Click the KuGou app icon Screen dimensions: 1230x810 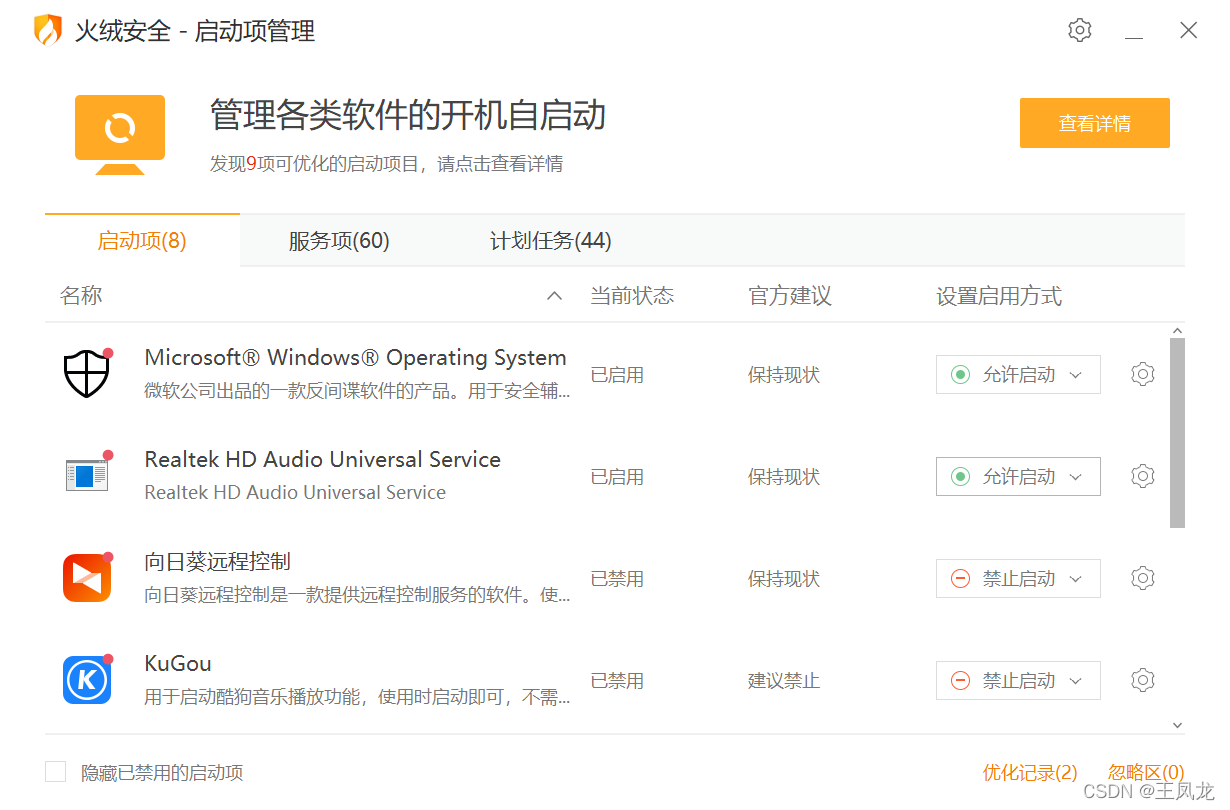coord(87,679)
